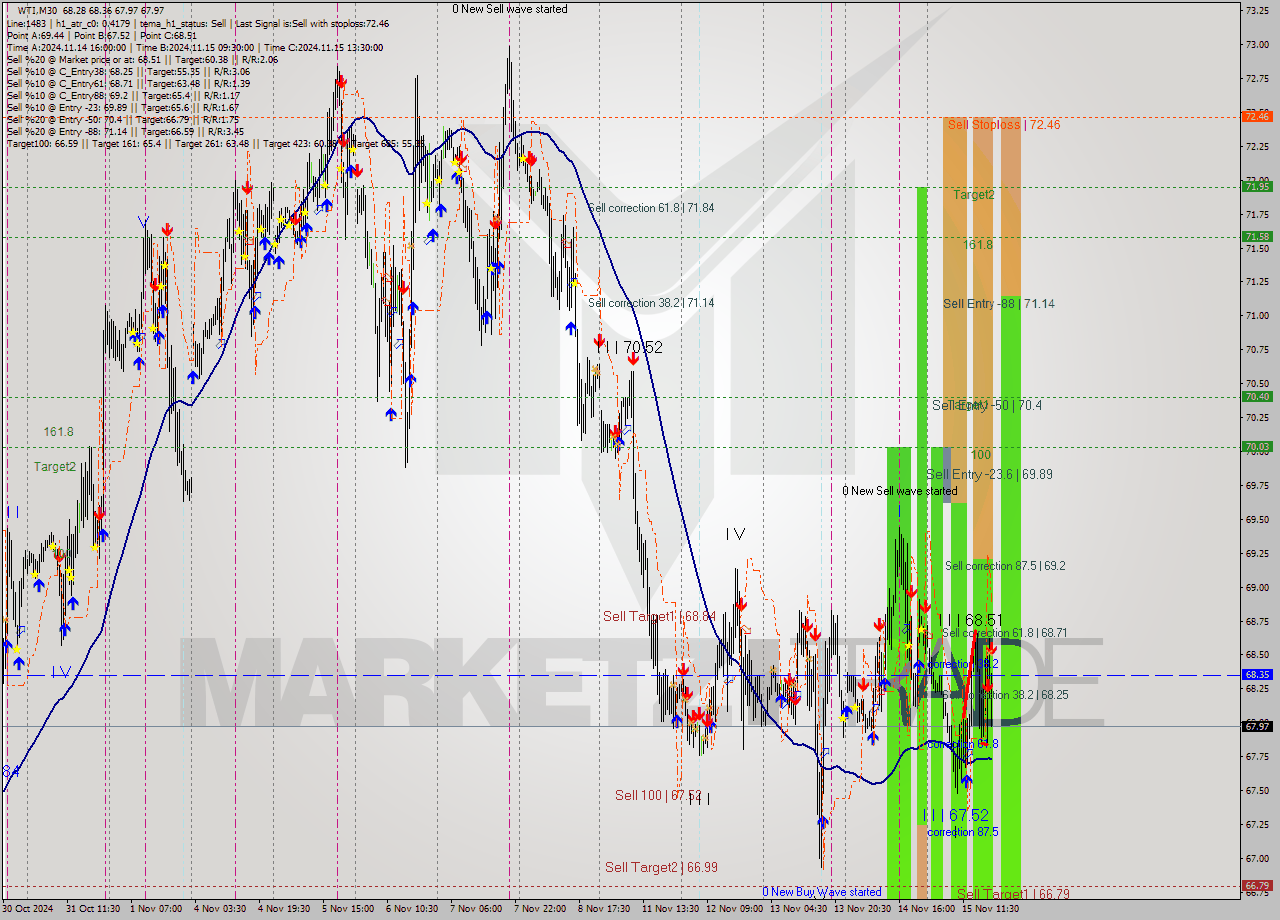This screenshot has width=1280, height=920.
Task: Click the 67.00 price axis value
Action: [1256, 858]
